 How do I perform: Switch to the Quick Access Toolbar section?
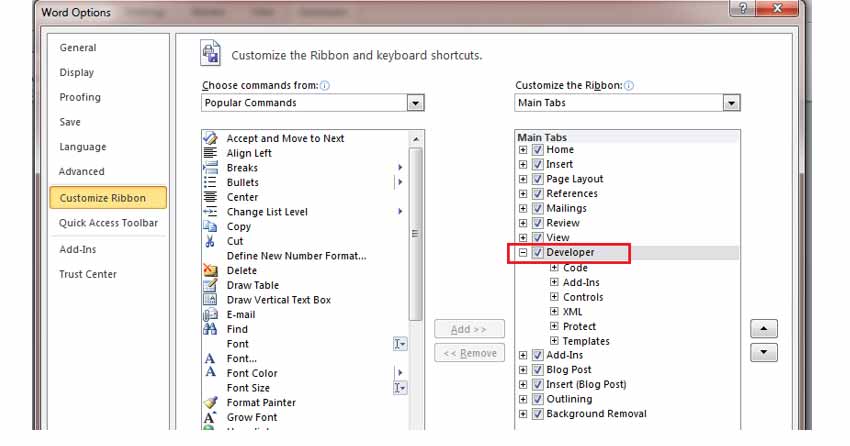tap(108, 223)
